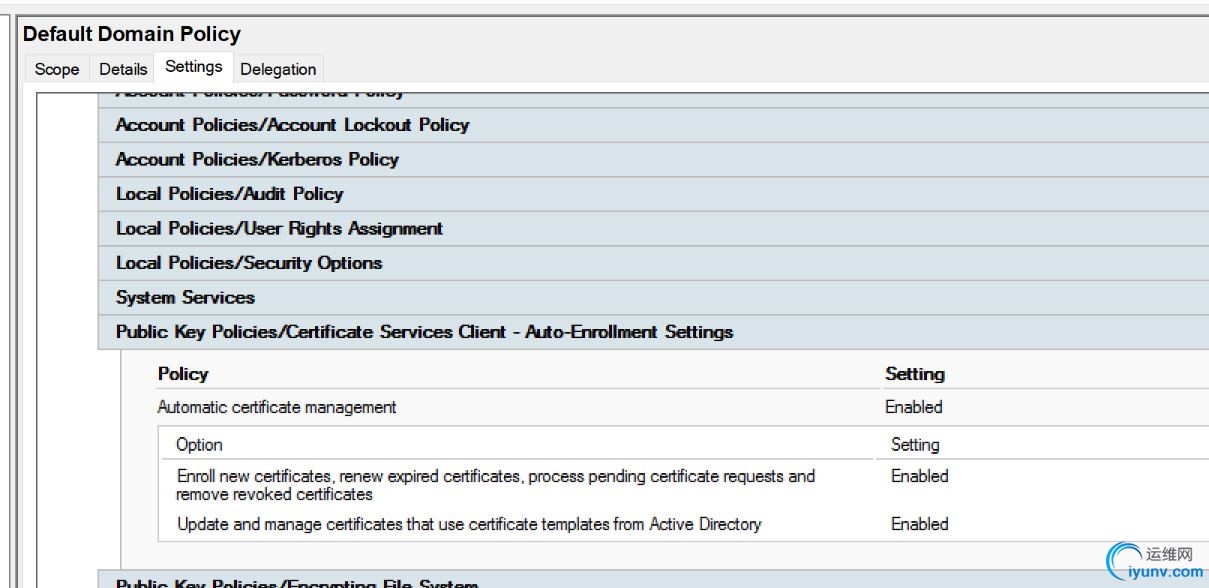The image size is (1209, 588).
Task: Expand Account Policies/Account Lockout Policy section
Action: tap(653, 125)
